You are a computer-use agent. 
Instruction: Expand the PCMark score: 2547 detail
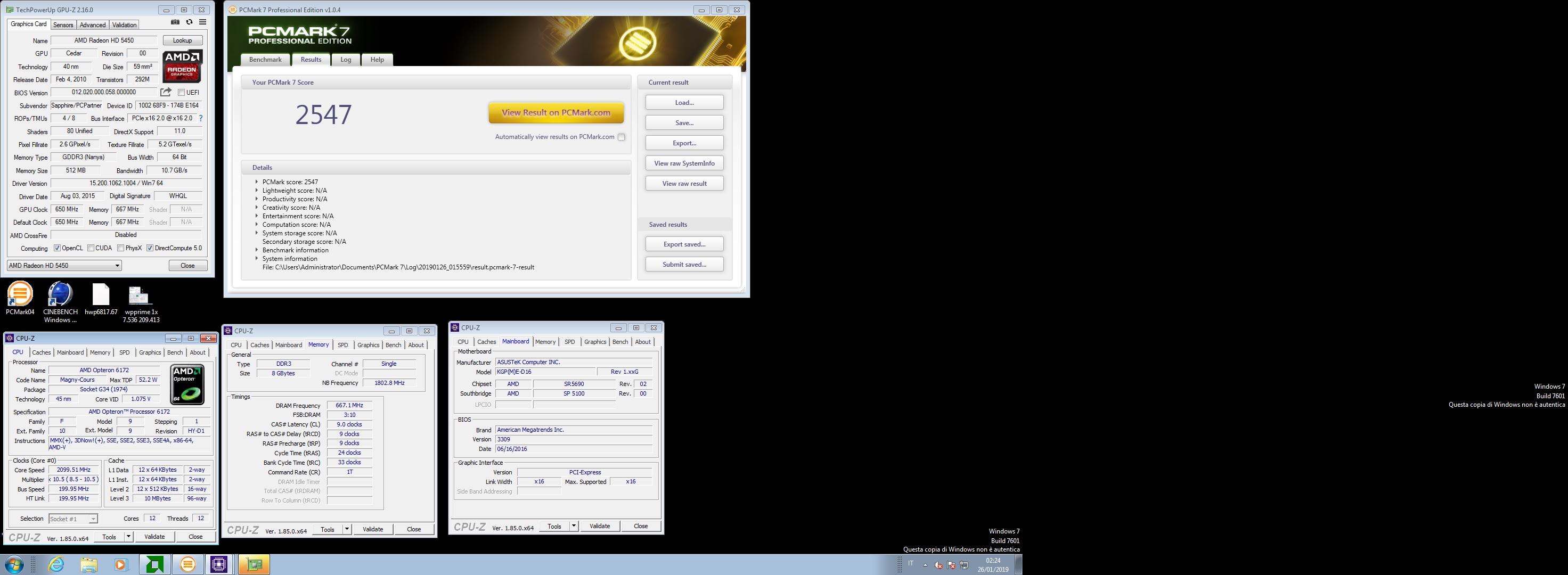(x=257, y=182)
